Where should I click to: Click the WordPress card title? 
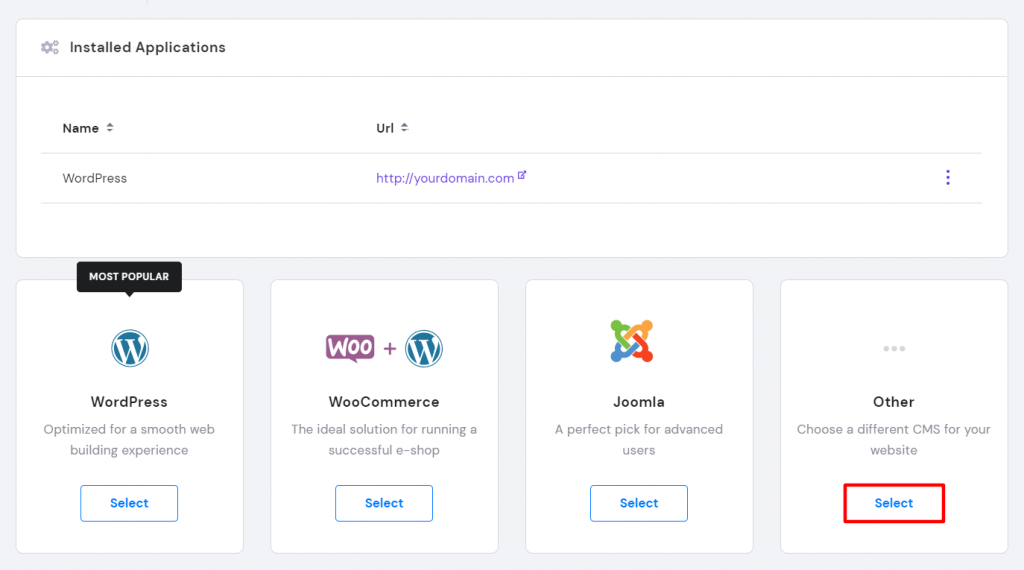coord(129,402)
